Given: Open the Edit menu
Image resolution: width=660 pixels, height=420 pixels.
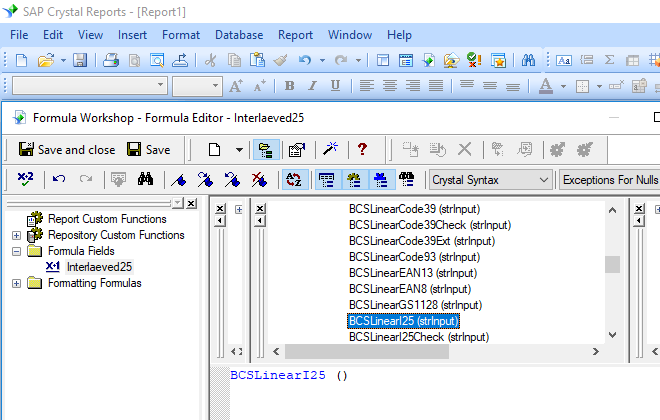Looking at the screenshot, I should pos(53,35).
